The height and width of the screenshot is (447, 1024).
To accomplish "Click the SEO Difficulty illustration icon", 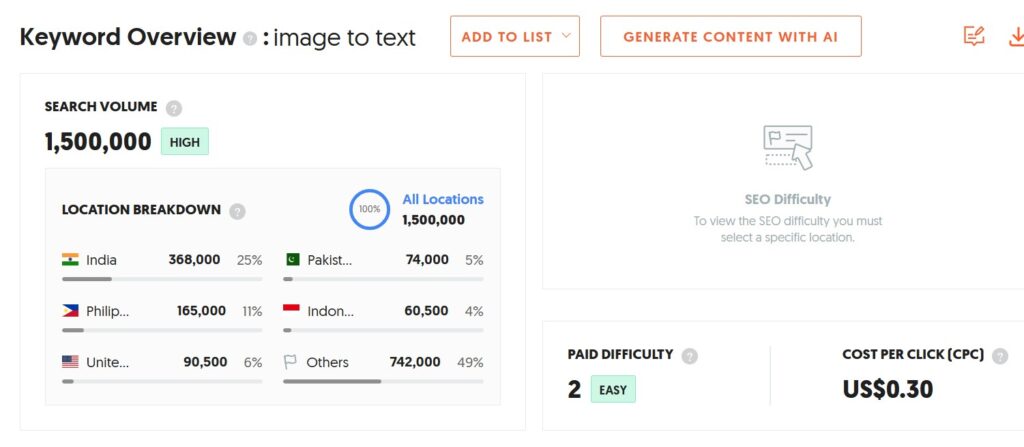I will click(788, 148).
